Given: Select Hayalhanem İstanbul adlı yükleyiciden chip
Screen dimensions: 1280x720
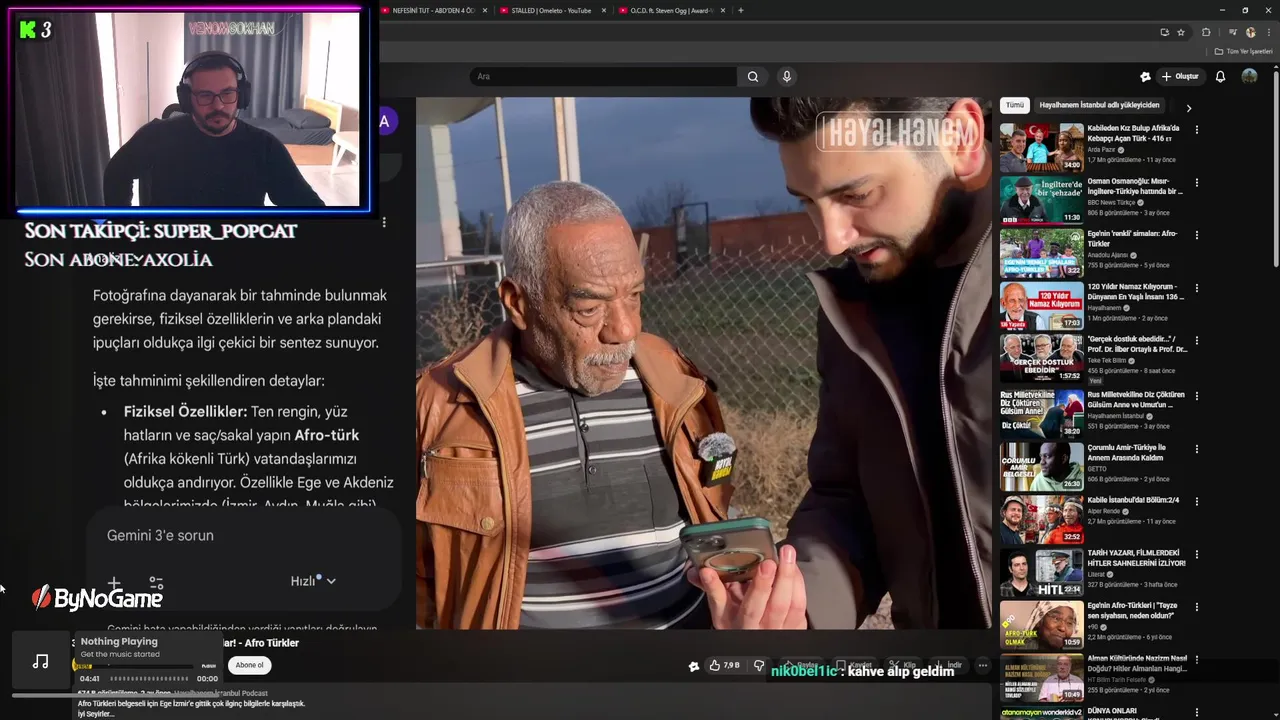Looking at the screenshot, I should [1099, 105].
